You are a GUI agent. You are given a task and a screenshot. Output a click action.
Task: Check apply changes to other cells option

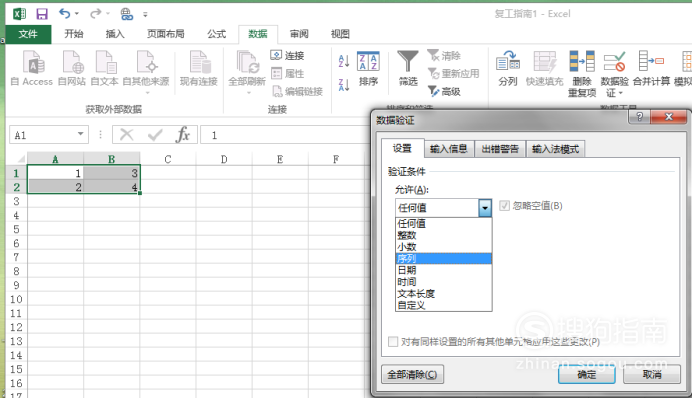coord(393,342)
